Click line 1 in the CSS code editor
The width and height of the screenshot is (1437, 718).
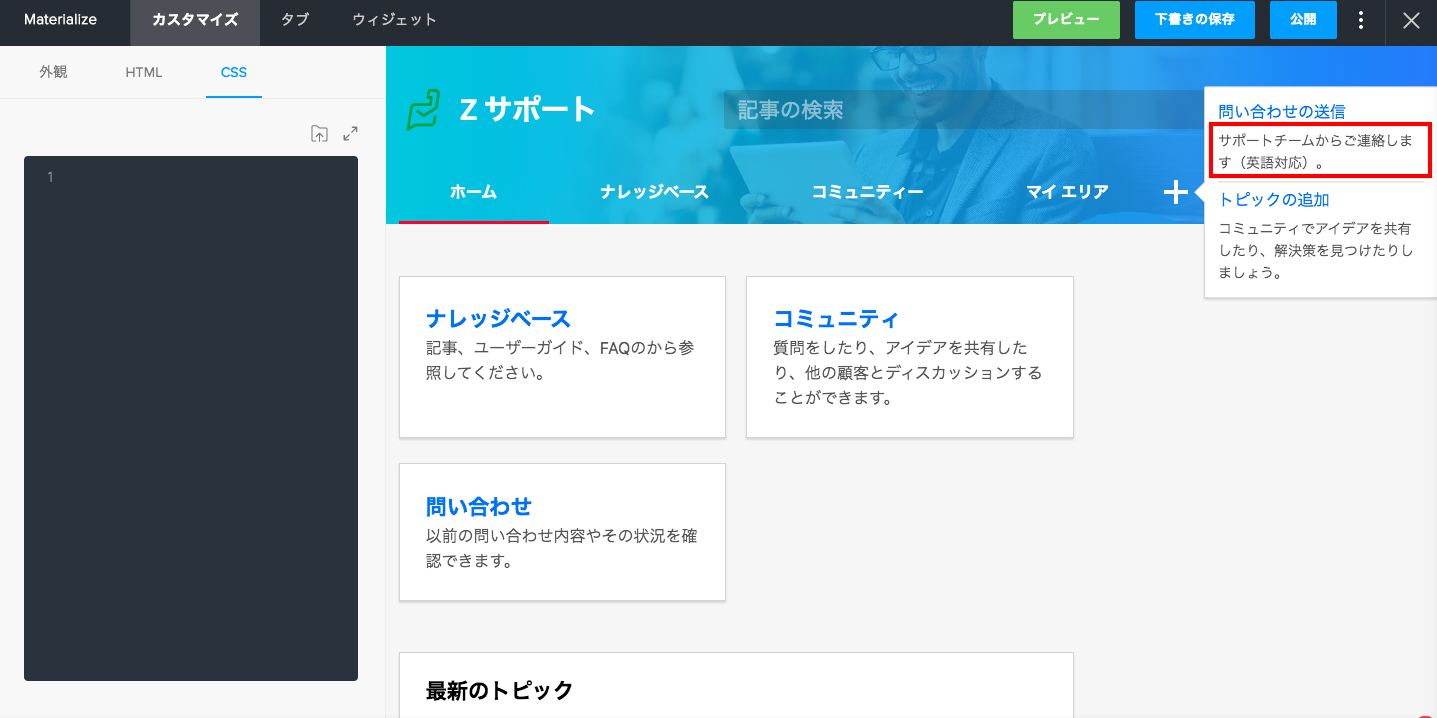[x=200, y=178]
